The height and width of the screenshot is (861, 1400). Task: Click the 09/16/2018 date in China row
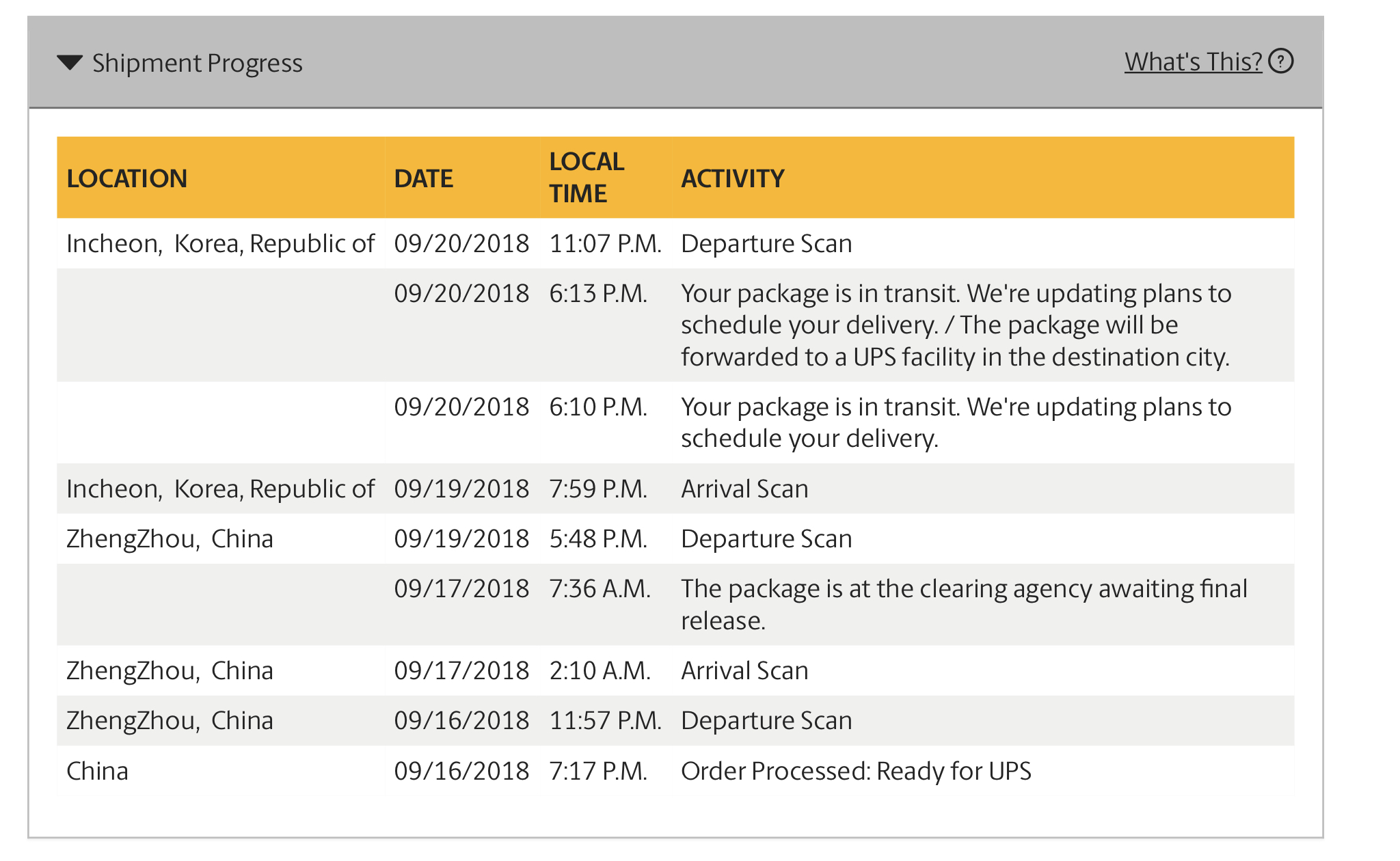click(x=461, y=771)
